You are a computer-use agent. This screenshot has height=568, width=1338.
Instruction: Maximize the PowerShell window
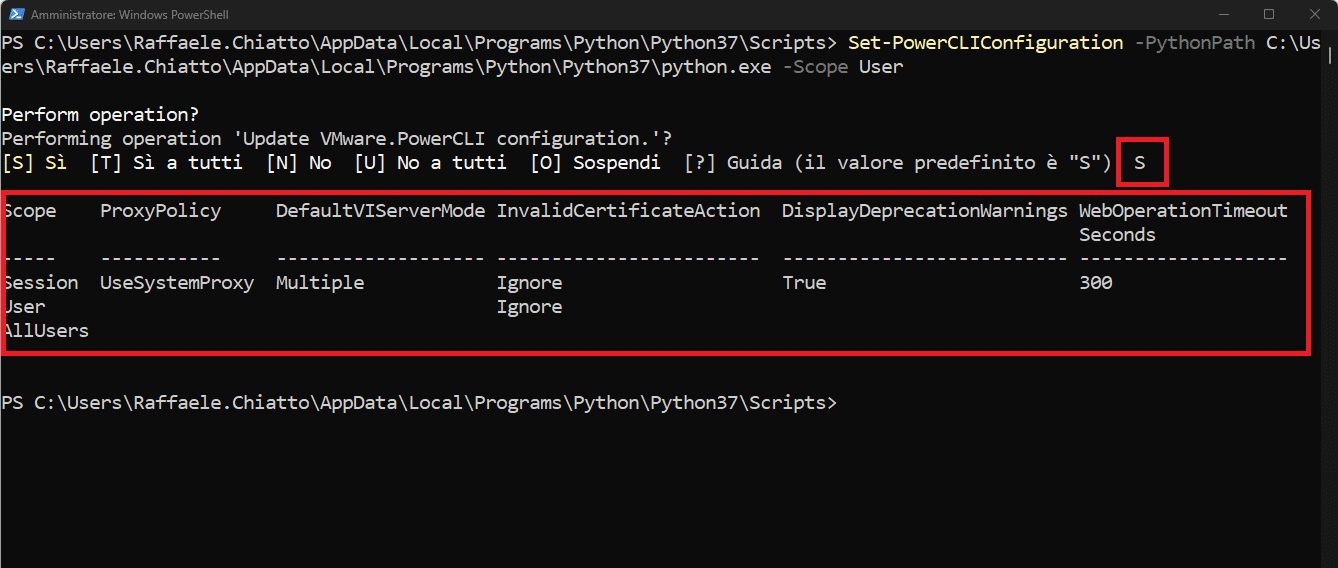pyautogui.click(x=1268, y=15)
